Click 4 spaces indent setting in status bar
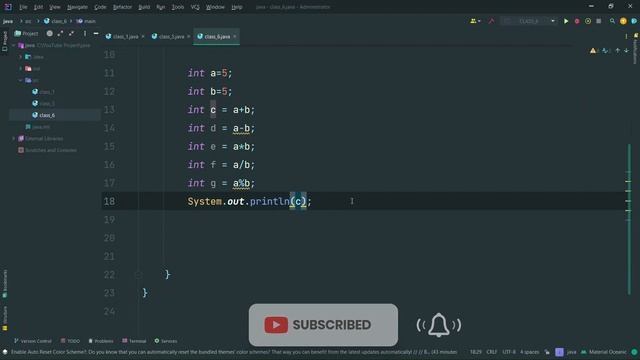The width and height of the screenshot is (640, 360). pos(529,352)
